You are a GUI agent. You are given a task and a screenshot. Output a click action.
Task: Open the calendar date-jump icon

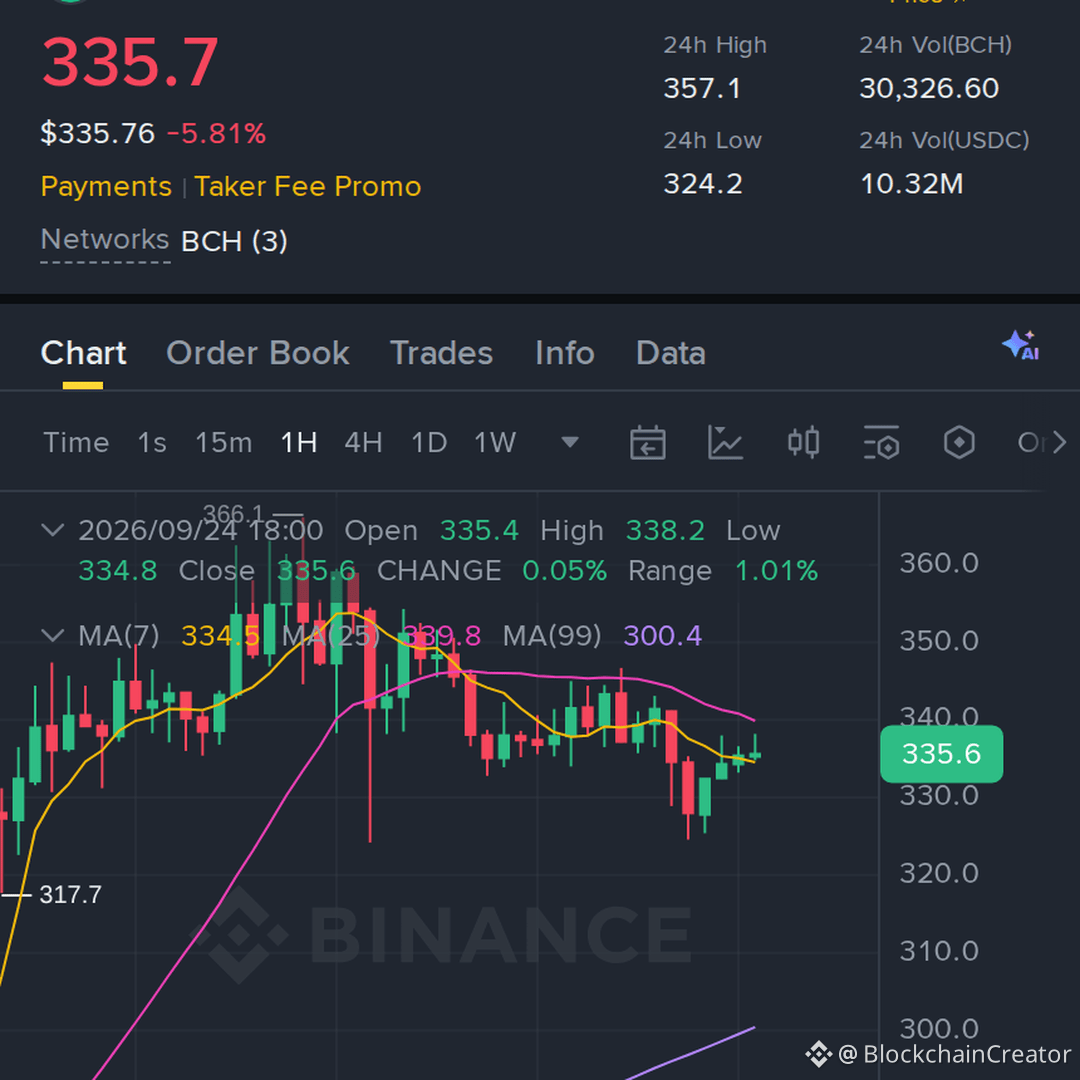[x=647, y=442]
